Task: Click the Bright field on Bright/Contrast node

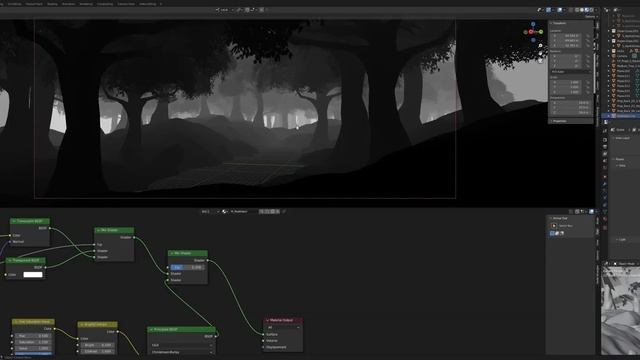Action: pyautogui.click(x=98, y=345)
